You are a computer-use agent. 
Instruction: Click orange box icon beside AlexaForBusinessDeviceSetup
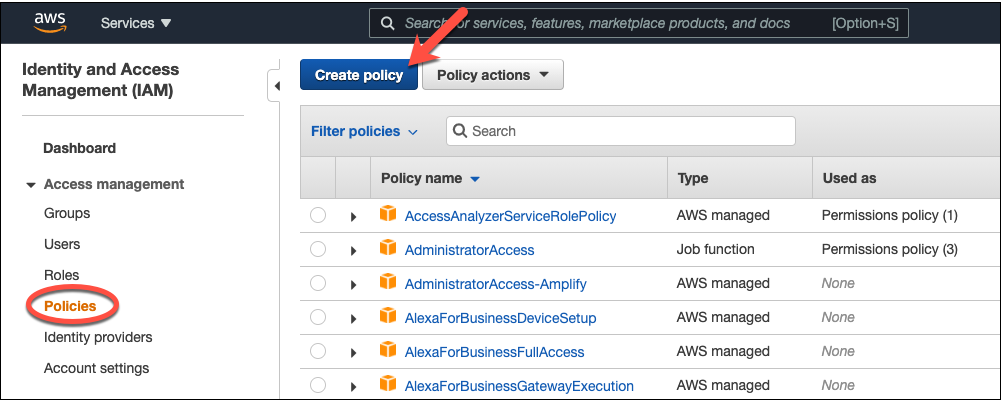point(388,315)
